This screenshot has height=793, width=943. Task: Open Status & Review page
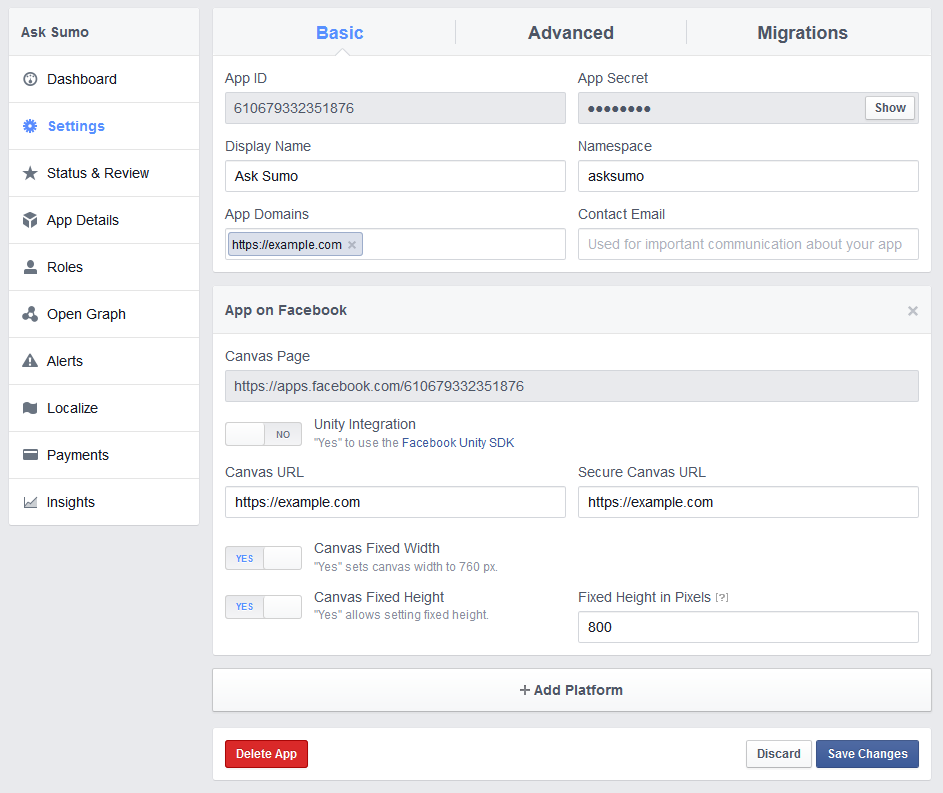104,173
